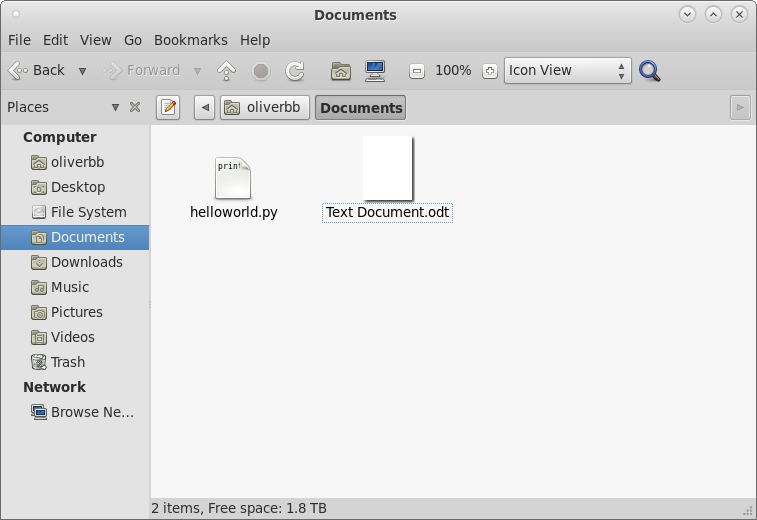Image resolution: width=757 pixels, height=520 pixels.
Task: Toggle the text location edit button
Action: (x=168, y=107)
